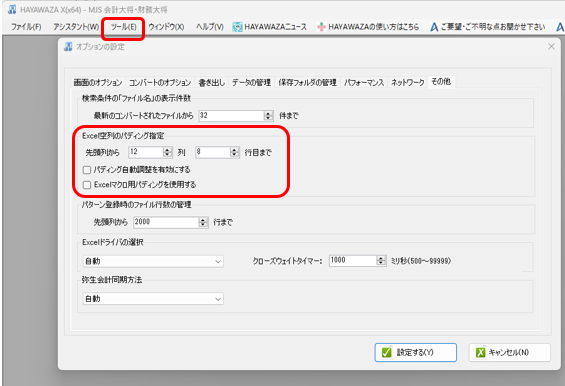This screenshot has width=565, height=386.
Task: Open HAYAWAZAの使い方はこちら link
Action: (x=374, y=27)
